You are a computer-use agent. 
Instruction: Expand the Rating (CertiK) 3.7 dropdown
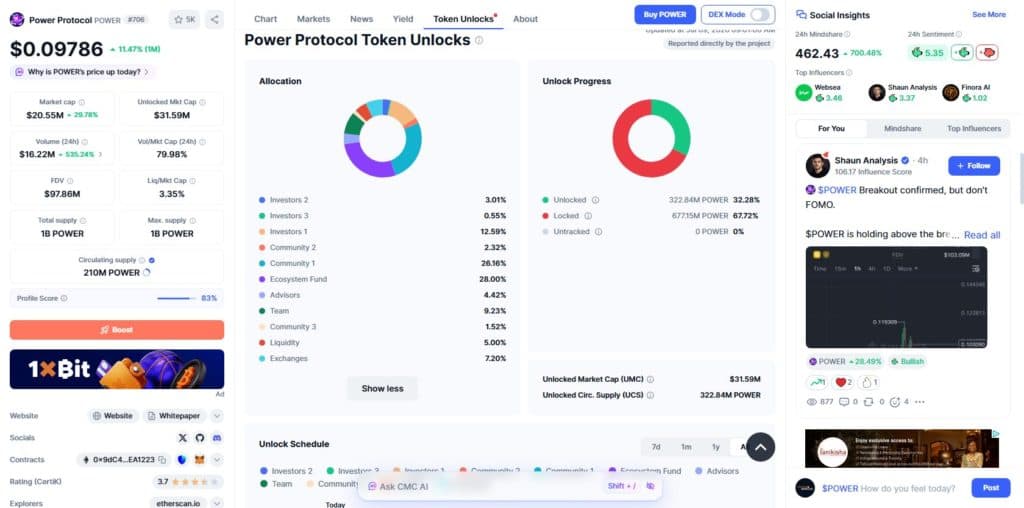pyautogui.click(x=188, y=482)
